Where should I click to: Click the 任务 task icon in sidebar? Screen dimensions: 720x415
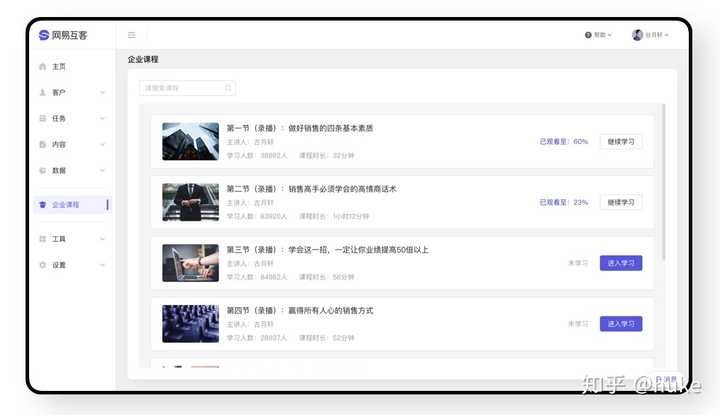coord(43,118)
